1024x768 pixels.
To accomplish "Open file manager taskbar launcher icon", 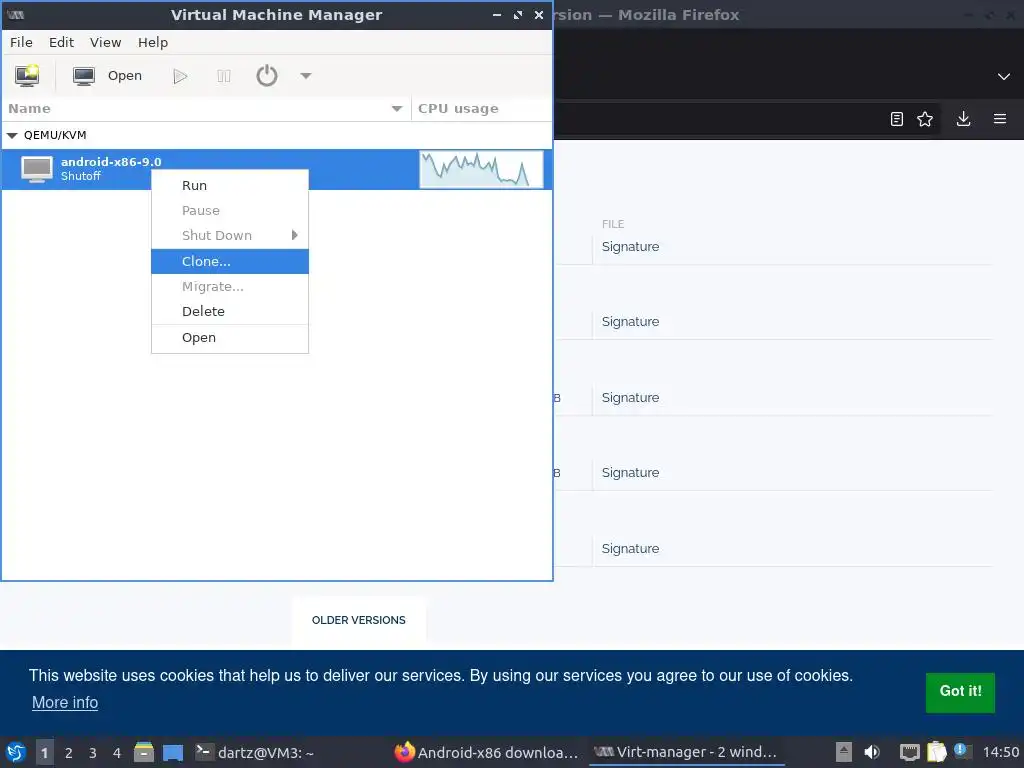I will (x=144, y=752).
